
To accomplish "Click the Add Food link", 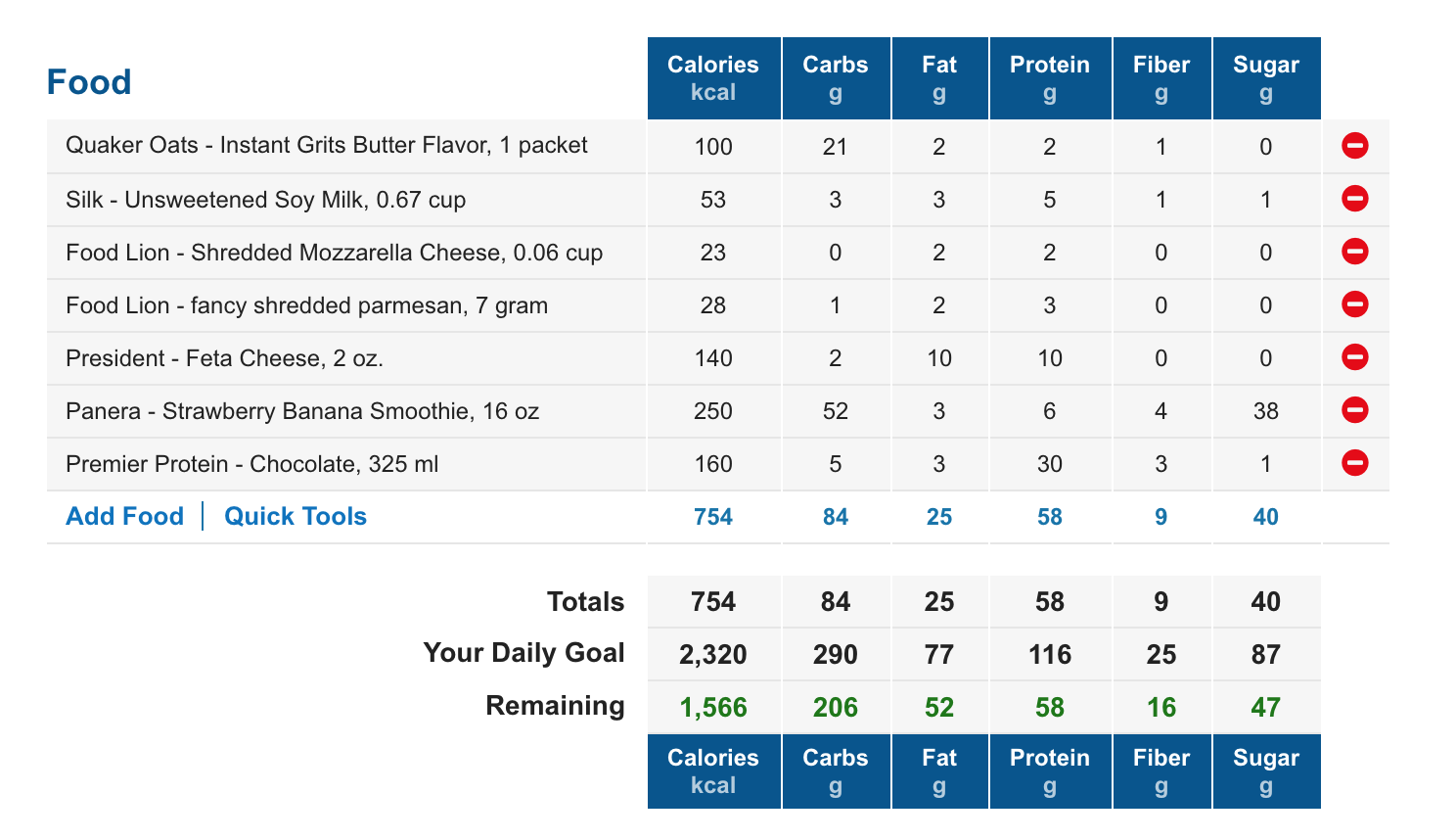I will [x=124, y=516].
